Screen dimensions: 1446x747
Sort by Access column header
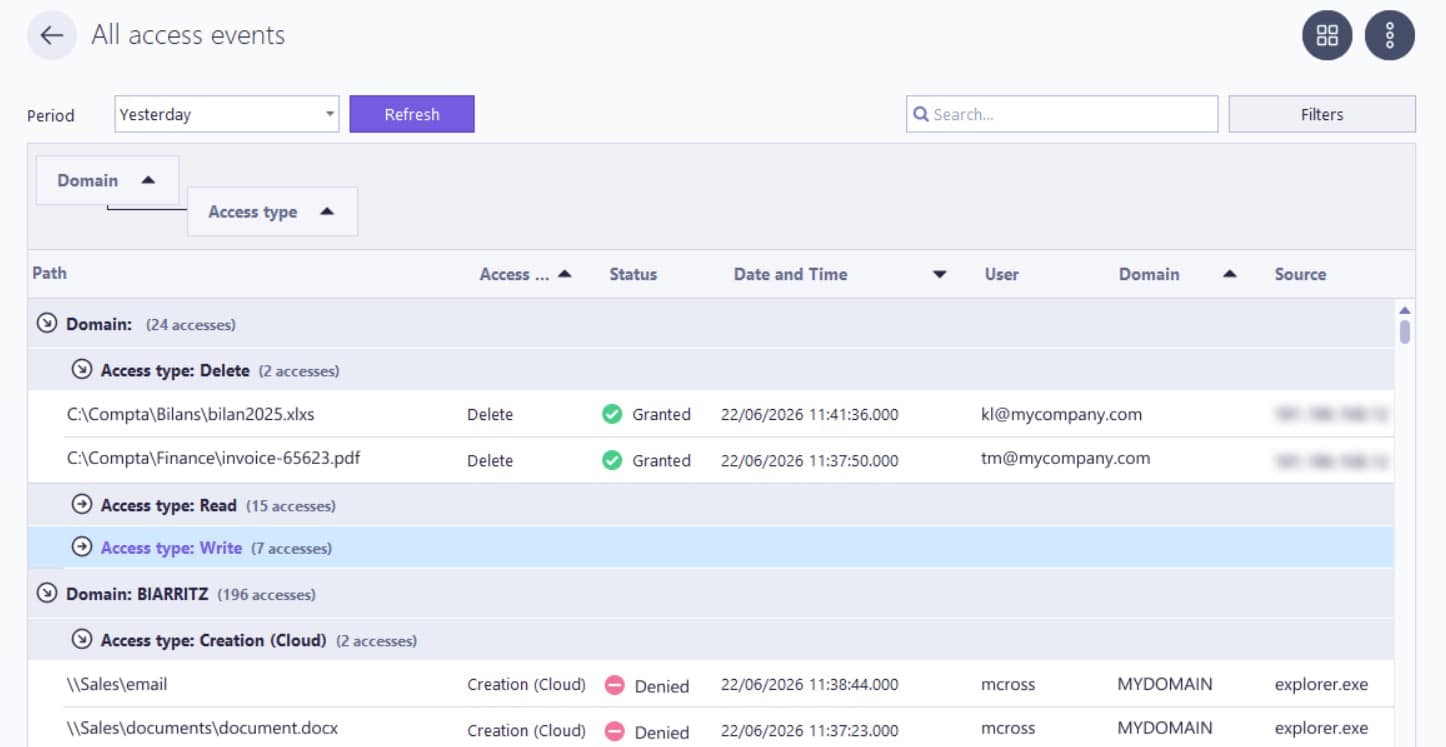tap(514, 274)
